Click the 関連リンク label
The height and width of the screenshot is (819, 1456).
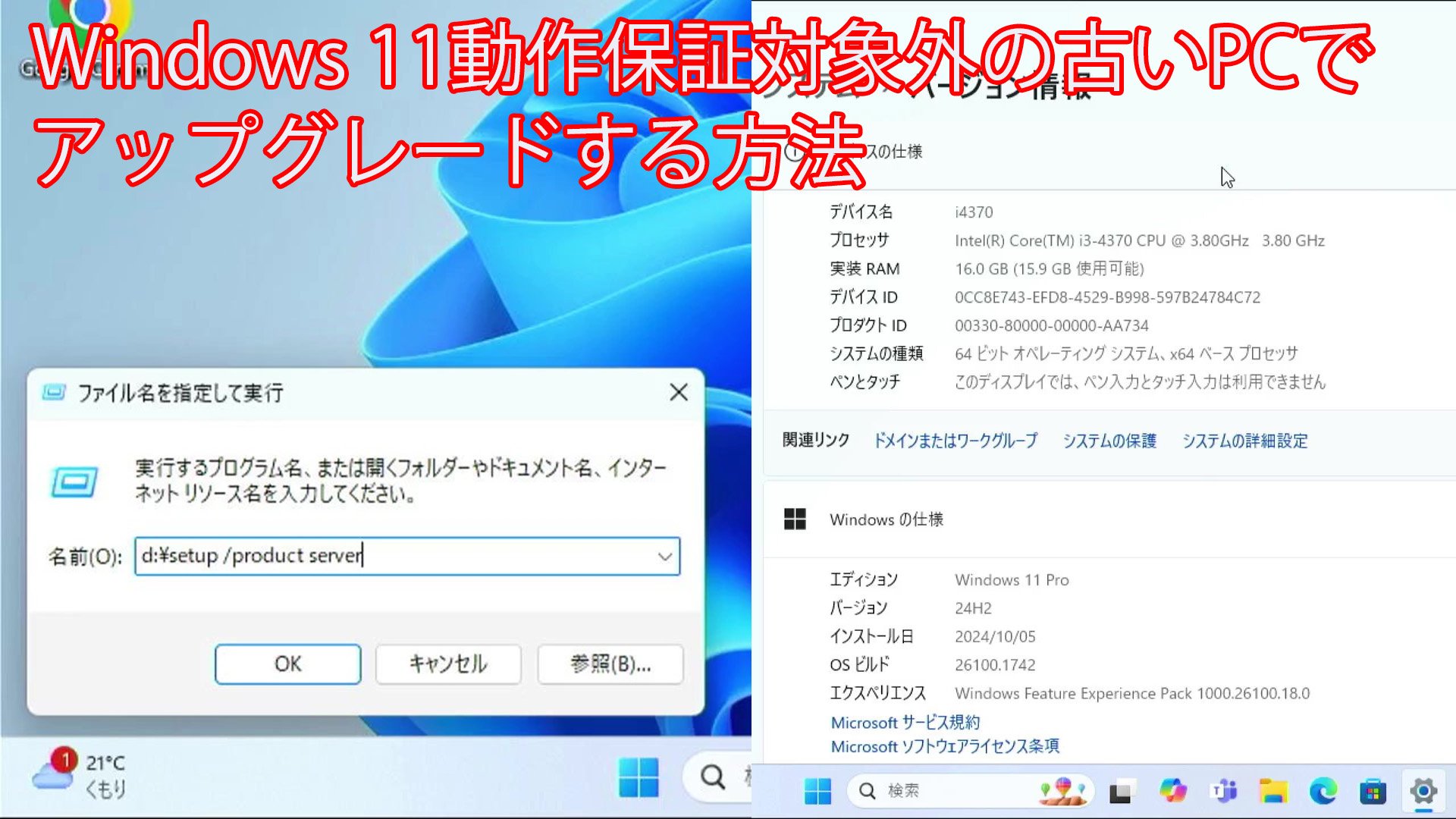[816, 440]
